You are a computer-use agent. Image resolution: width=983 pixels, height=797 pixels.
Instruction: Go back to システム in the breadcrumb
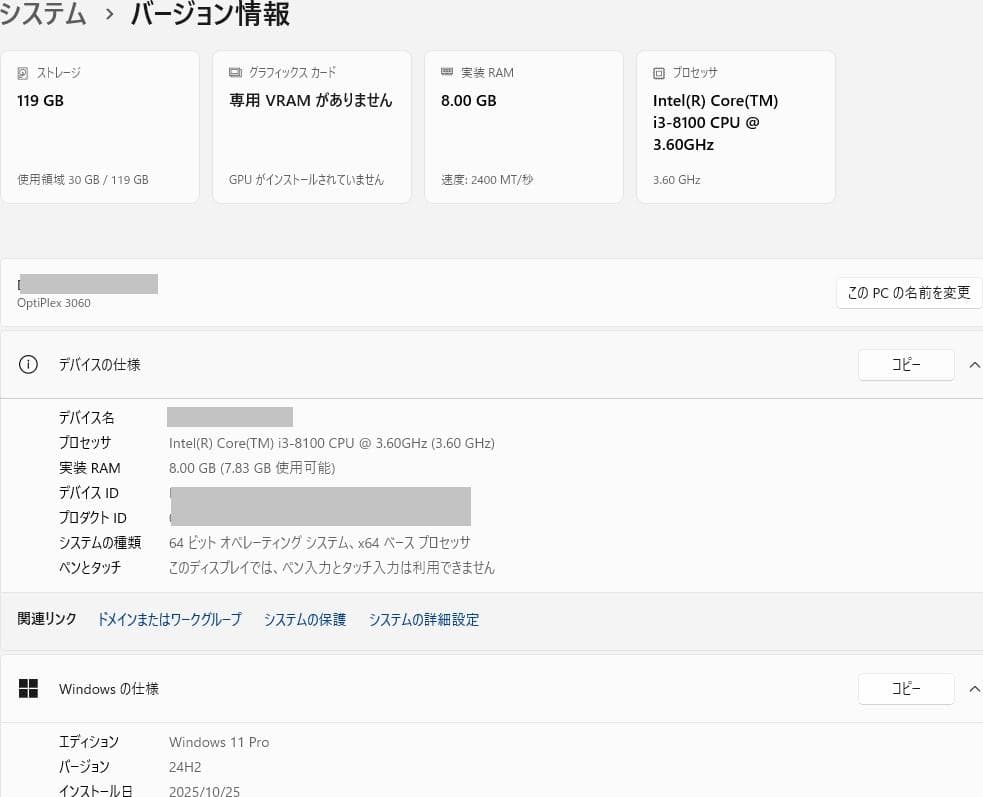[43, 15]
